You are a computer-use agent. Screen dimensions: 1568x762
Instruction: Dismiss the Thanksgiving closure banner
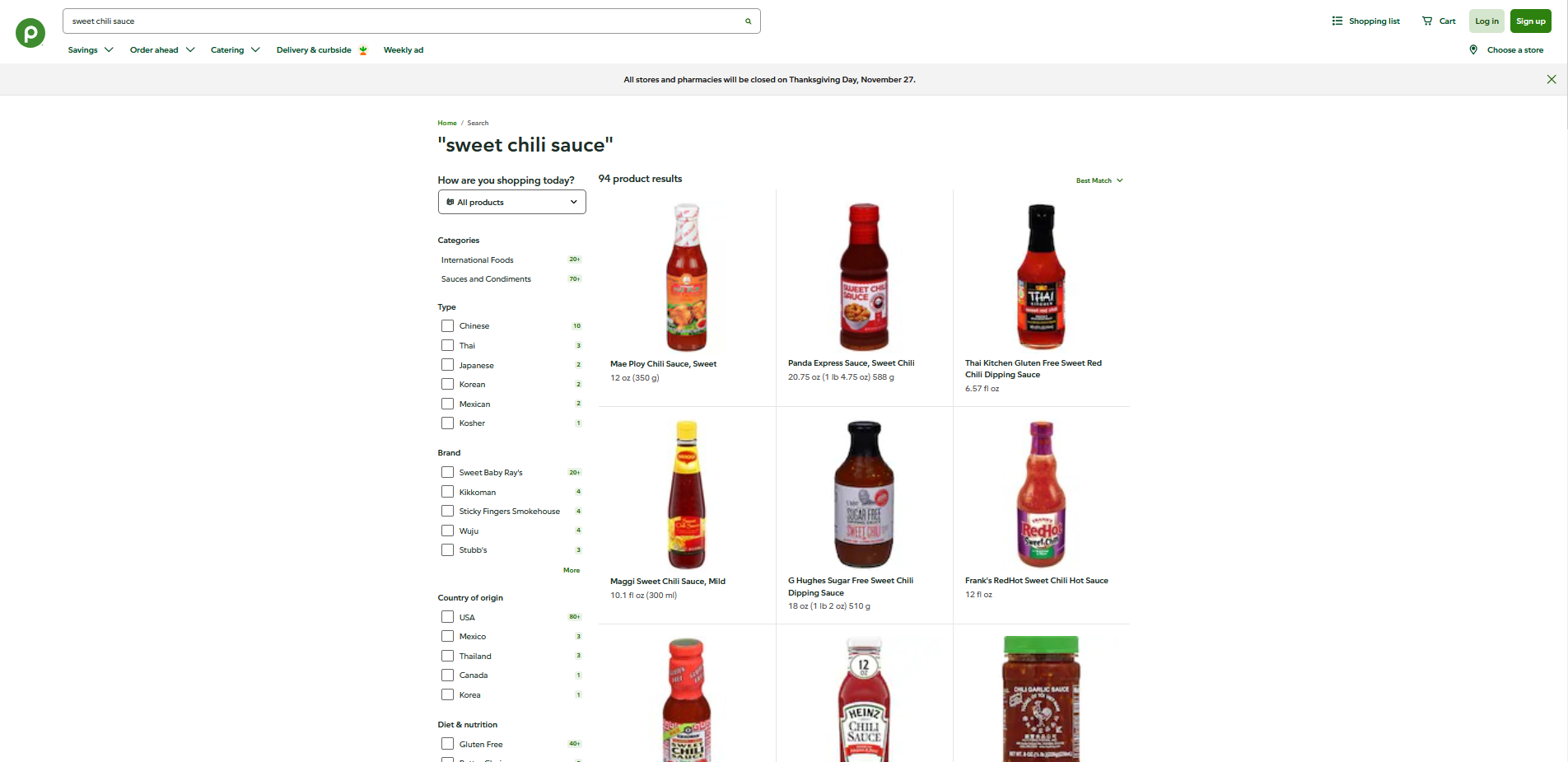pos(1552,79)
